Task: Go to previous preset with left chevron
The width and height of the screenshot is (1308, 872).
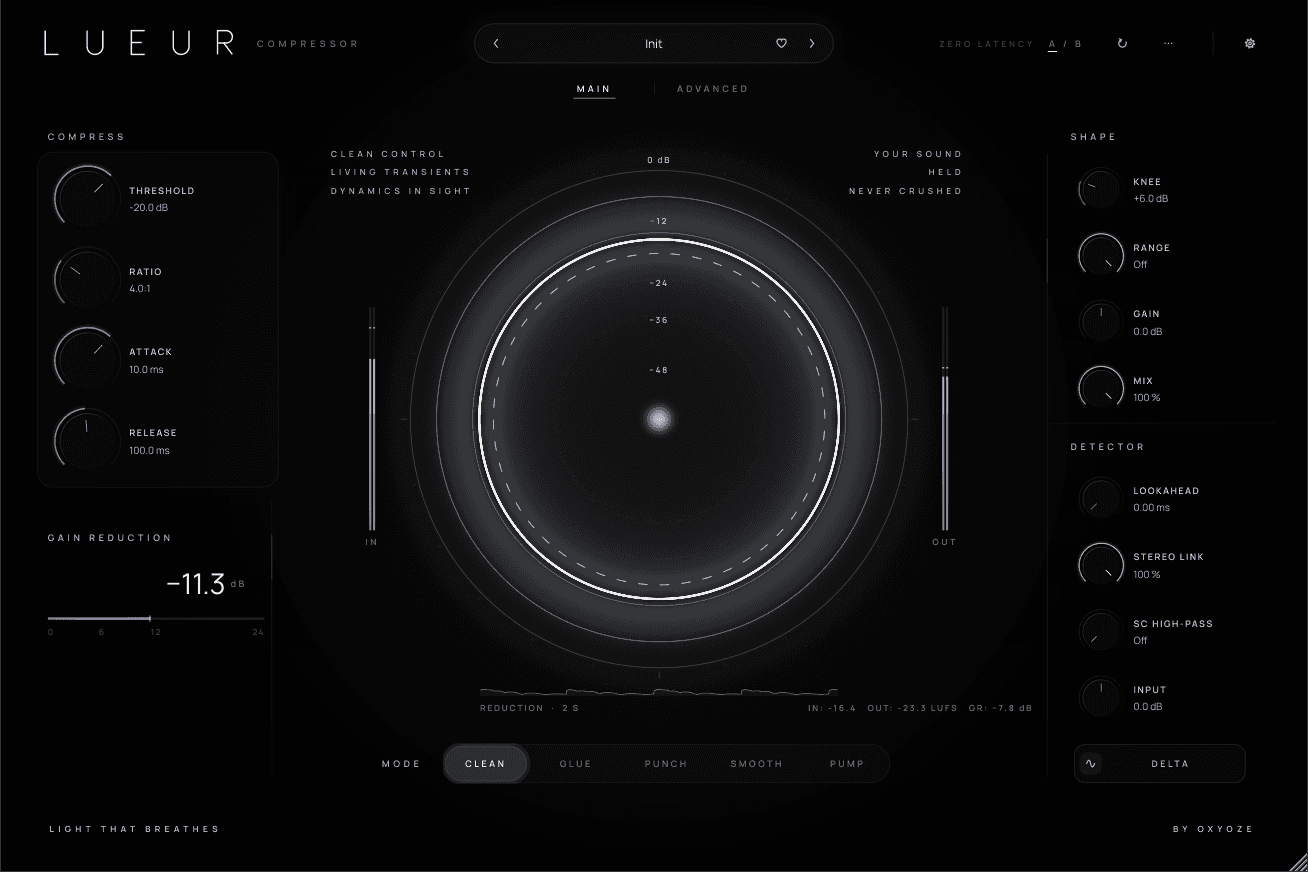Action: click(496, 44)
